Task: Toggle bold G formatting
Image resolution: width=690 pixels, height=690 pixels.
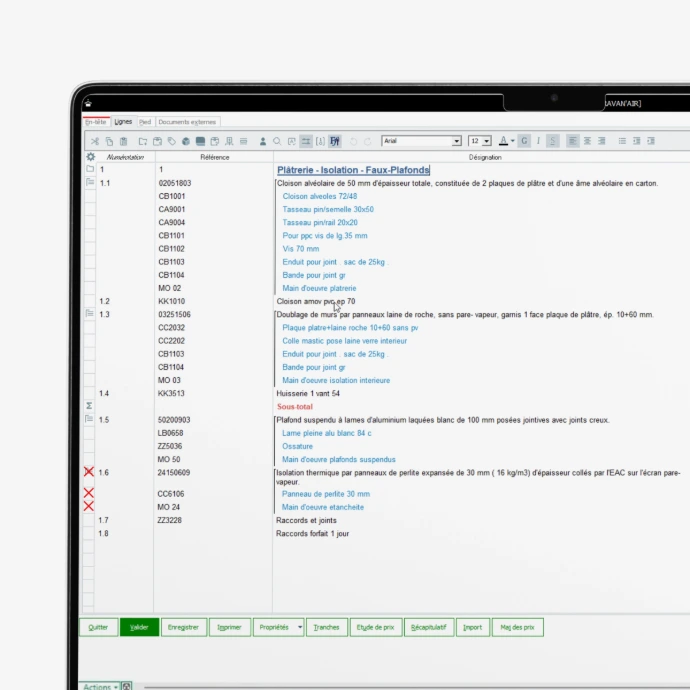Action: tap(524, 141)
